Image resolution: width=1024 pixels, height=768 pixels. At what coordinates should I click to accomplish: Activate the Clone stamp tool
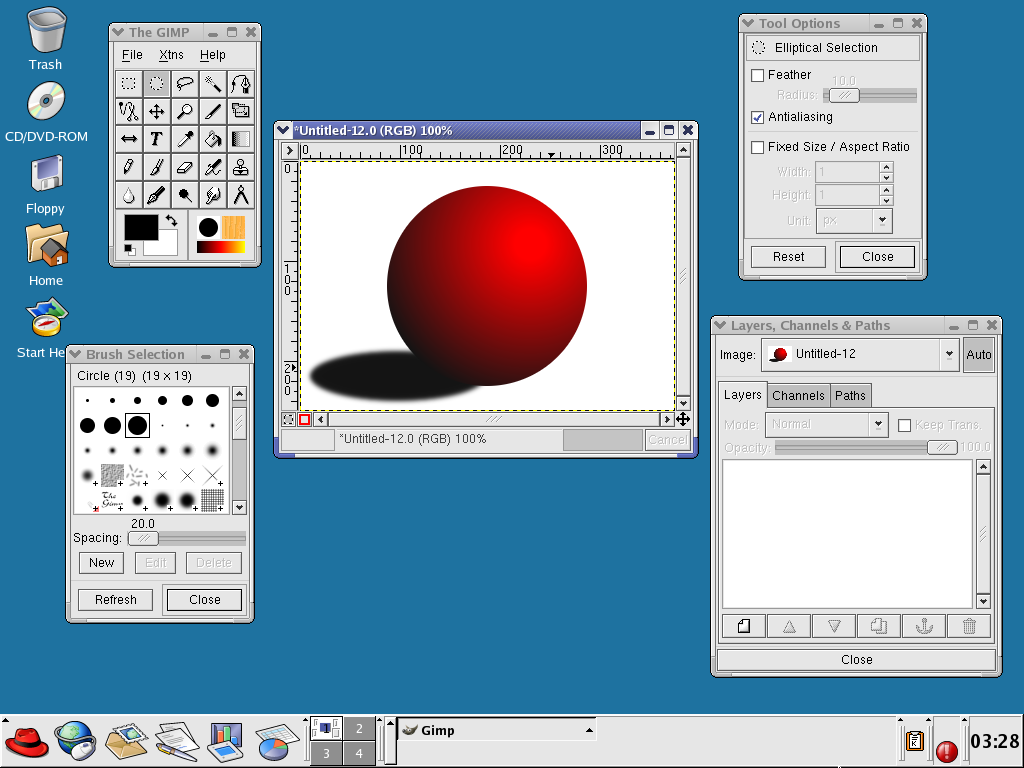click(241, 167)
